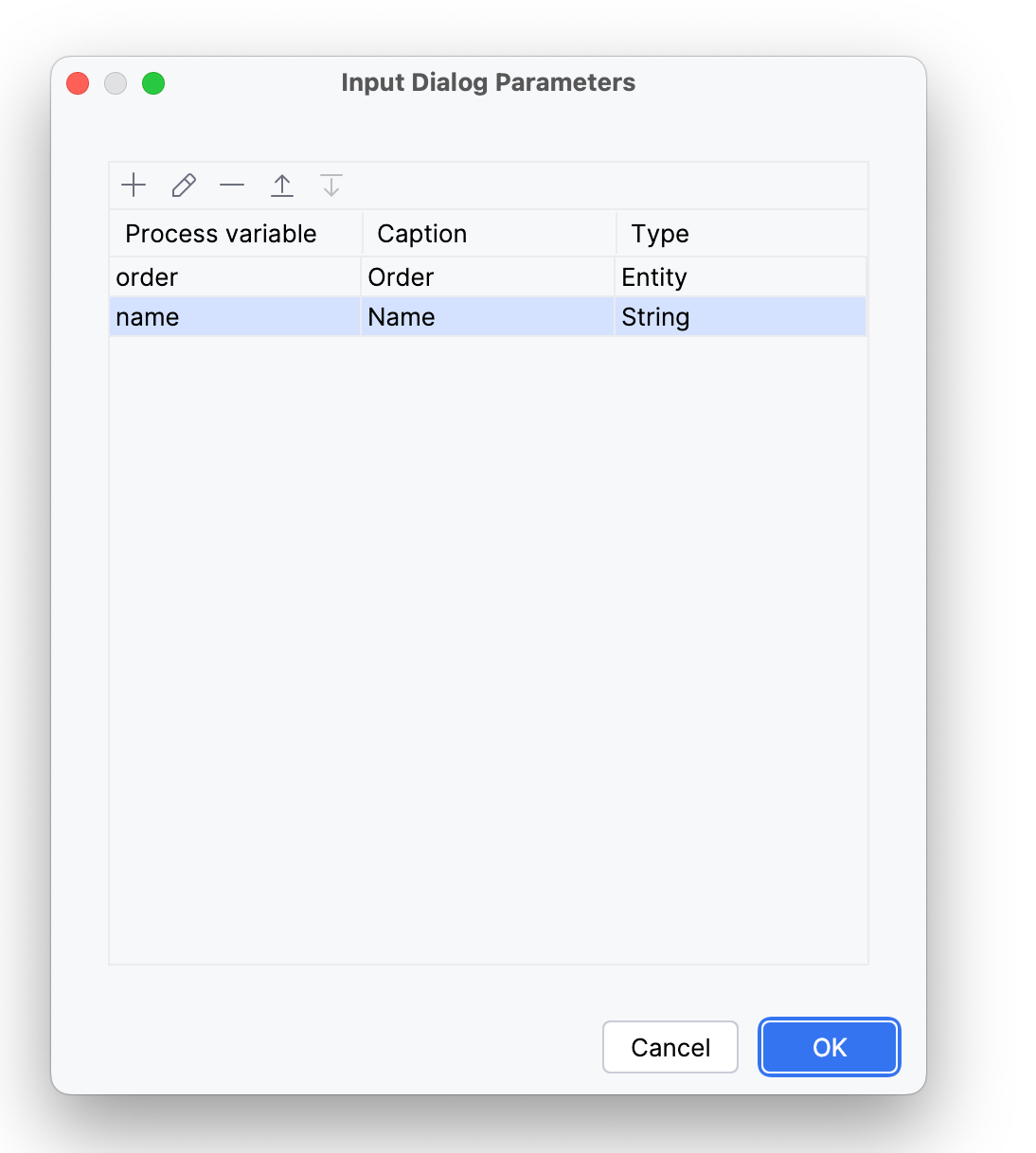The width and height of the screenshot is (1036, 1153).
Task: Edit selected parameter with pencil icon
Action: pyautogui.click(x=184, y=185)
